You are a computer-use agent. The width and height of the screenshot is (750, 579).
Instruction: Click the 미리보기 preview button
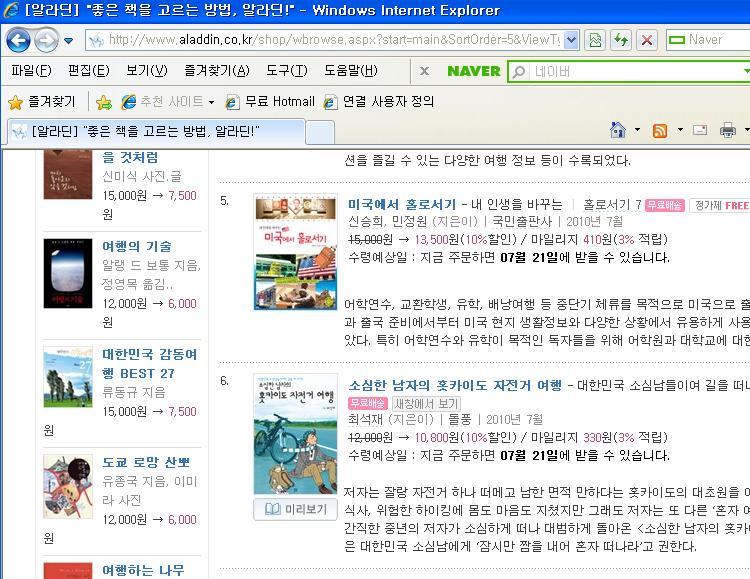point(295,509)
